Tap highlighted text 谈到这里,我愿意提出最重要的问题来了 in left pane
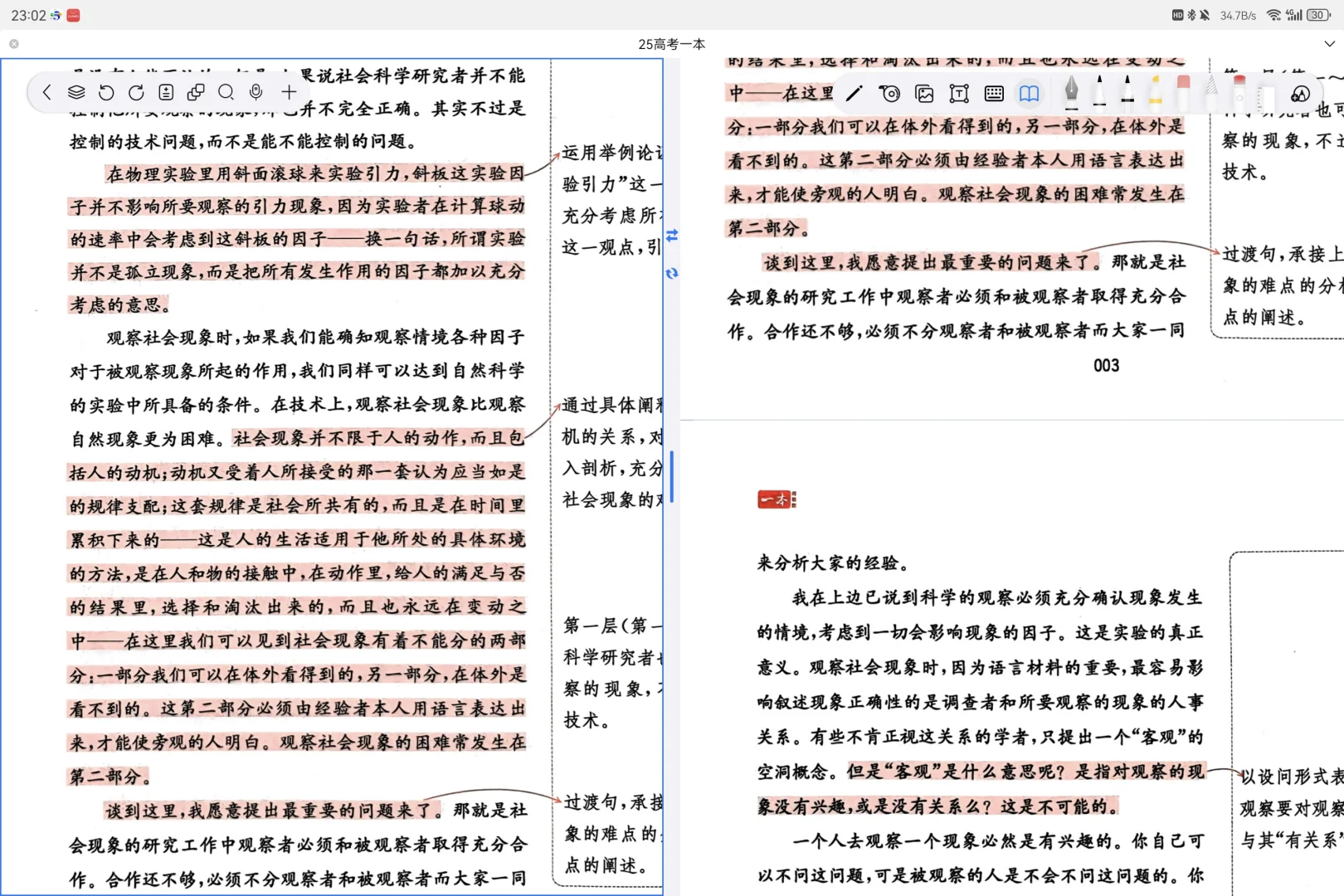Screen dimensions: 1344x896 271,811
